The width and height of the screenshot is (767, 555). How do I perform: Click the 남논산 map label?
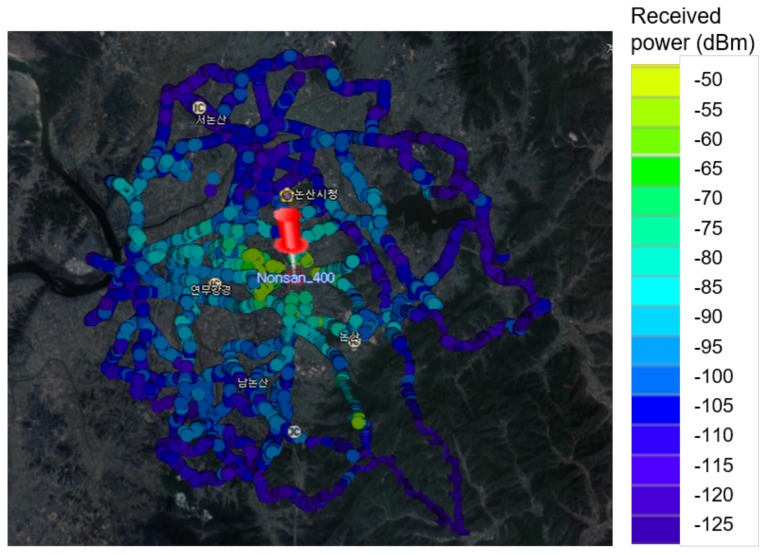point(251,382)
